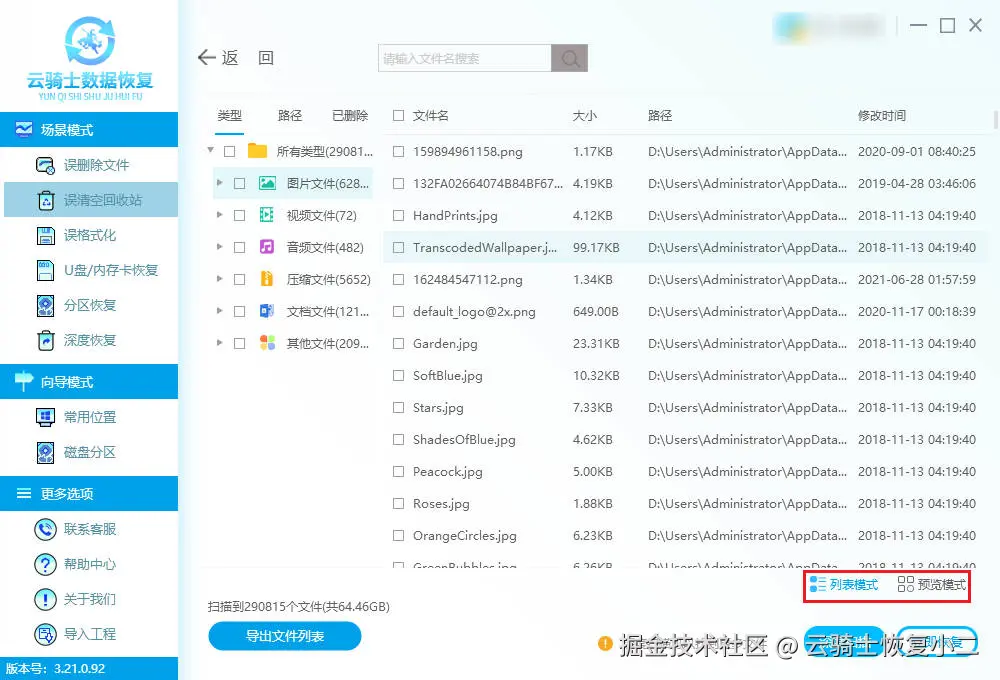Open 磁盘分区 in the sidebar
Viewport: 1000px width, 680px height.
(x=76, y=452)
